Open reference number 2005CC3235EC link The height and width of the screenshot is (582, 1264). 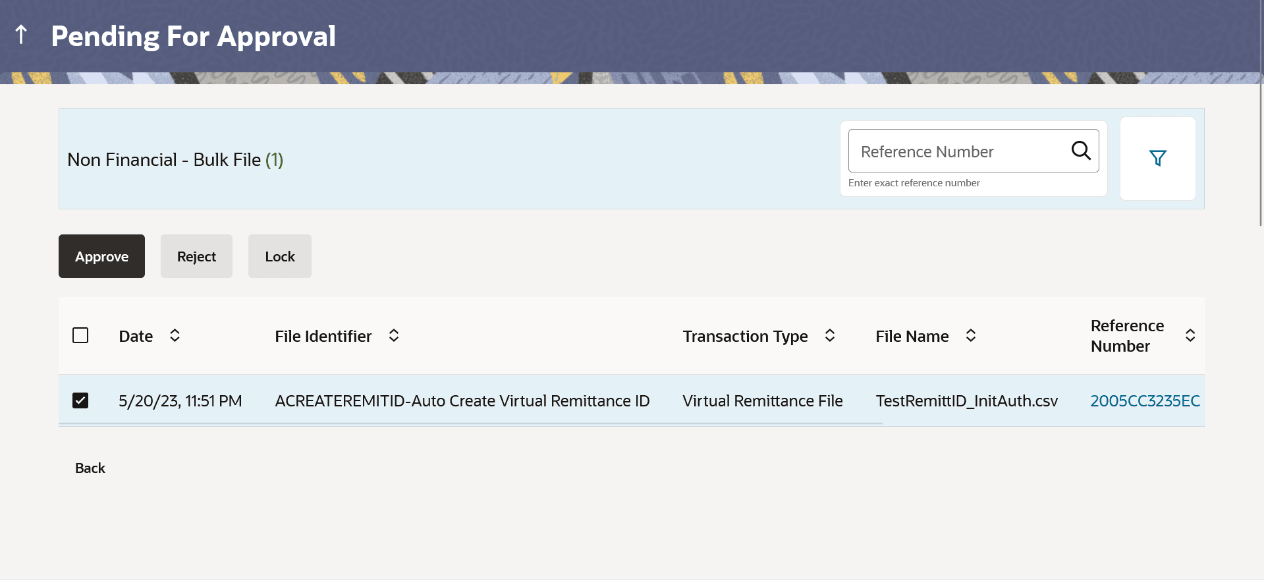[1145, 401]
